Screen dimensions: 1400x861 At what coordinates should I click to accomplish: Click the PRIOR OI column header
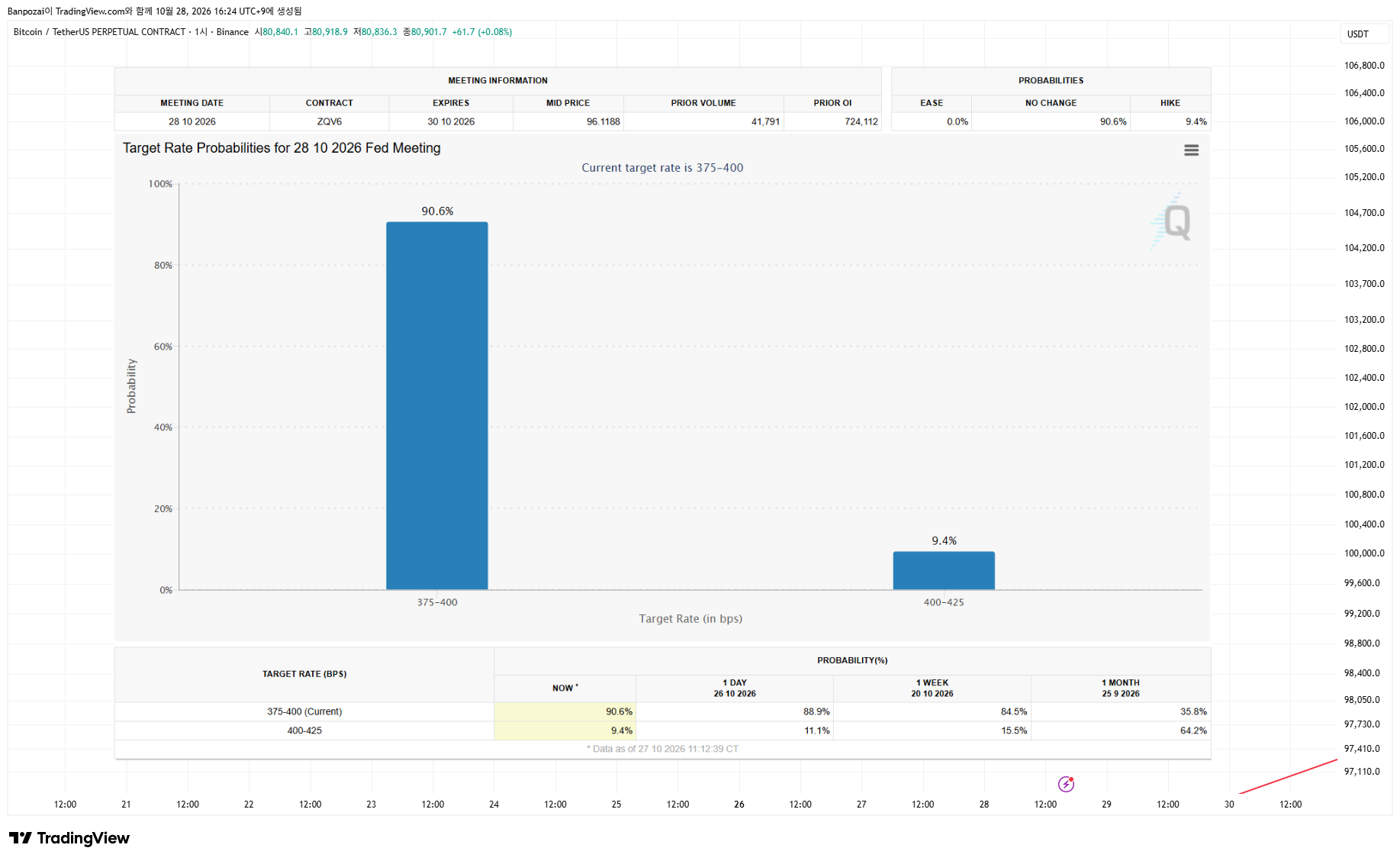pyautogui.click(x=832, y=103)
